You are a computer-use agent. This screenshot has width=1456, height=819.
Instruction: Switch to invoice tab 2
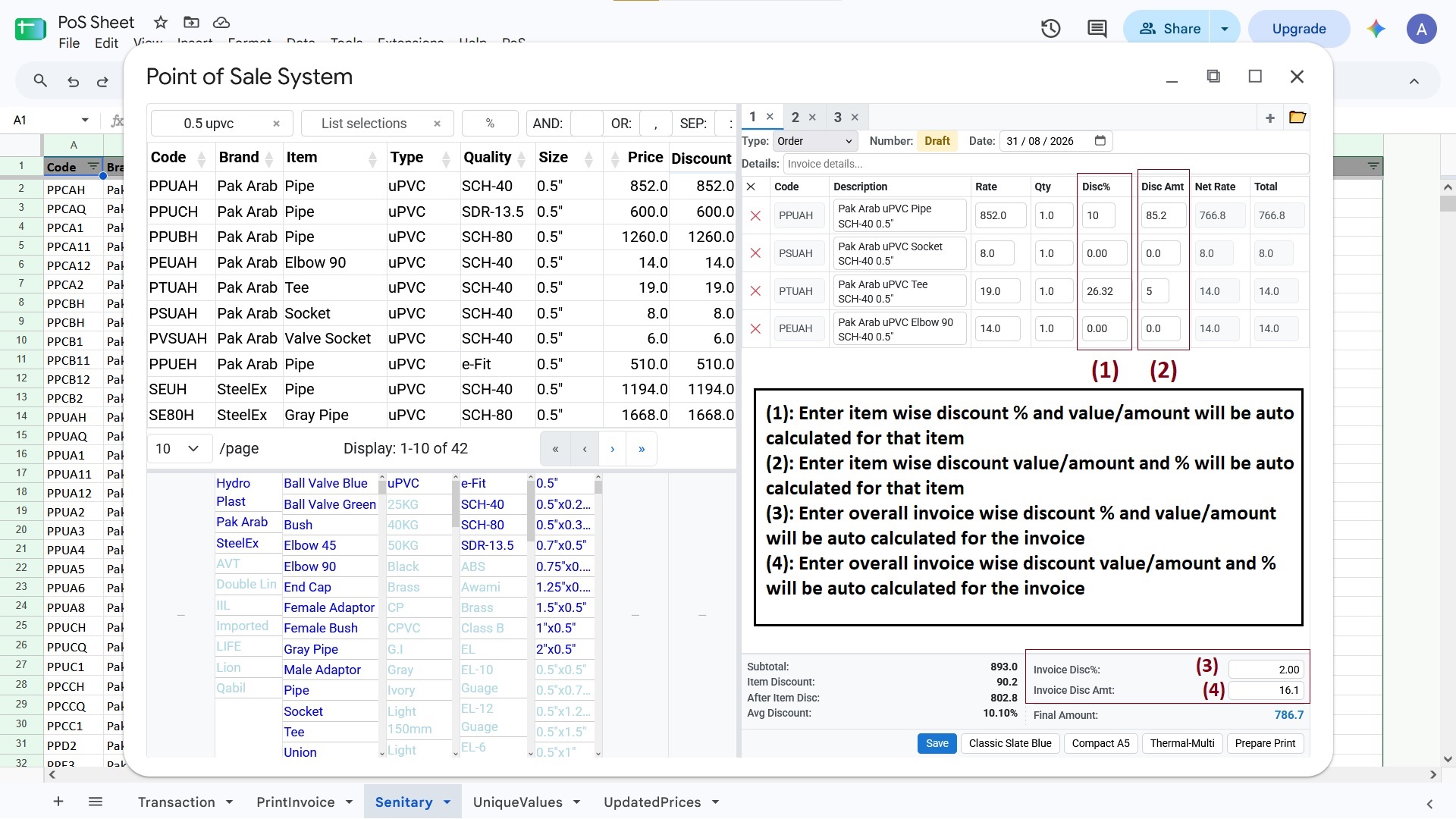pos(795,117)
